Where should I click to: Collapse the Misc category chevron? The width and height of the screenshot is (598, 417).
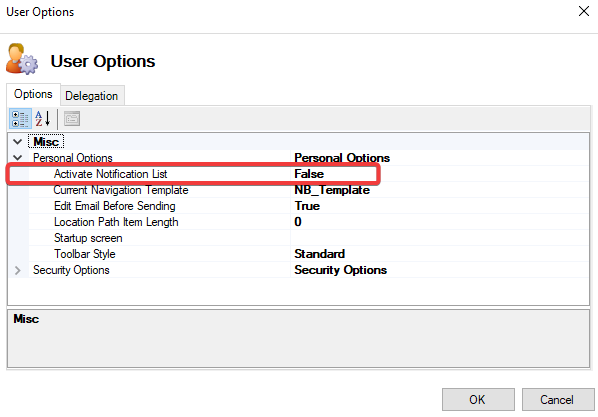point(18,142)
